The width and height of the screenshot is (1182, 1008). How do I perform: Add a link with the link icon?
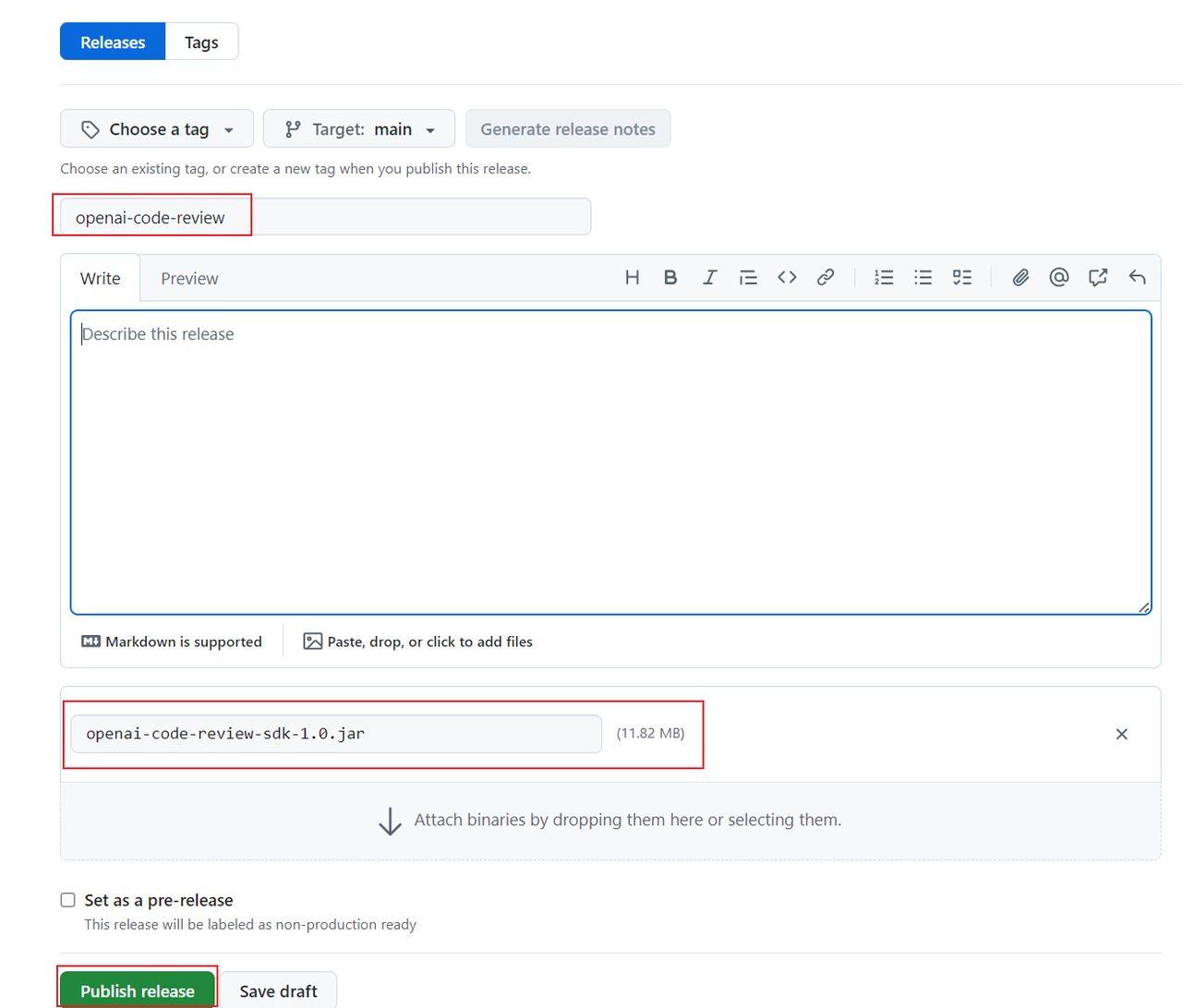click(x=826, y=278)
